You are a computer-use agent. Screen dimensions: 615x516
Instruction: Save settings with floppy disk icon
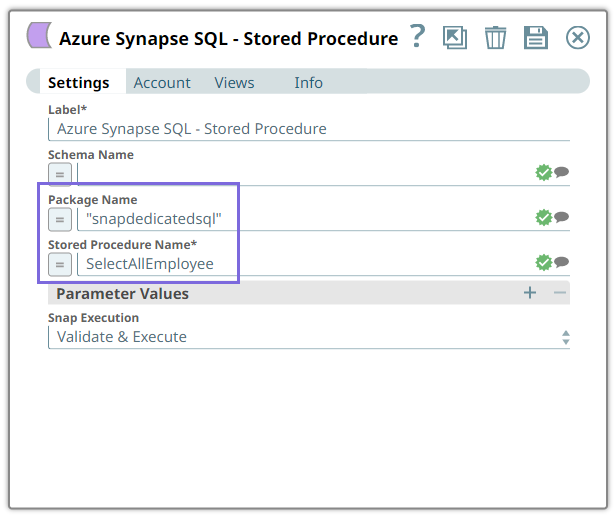[x=536, y=38]
